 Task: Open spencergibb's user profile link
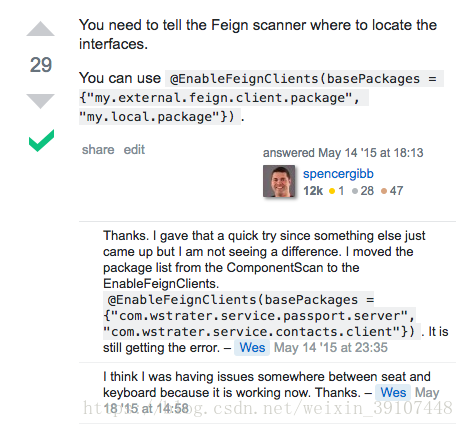(338, 174)
